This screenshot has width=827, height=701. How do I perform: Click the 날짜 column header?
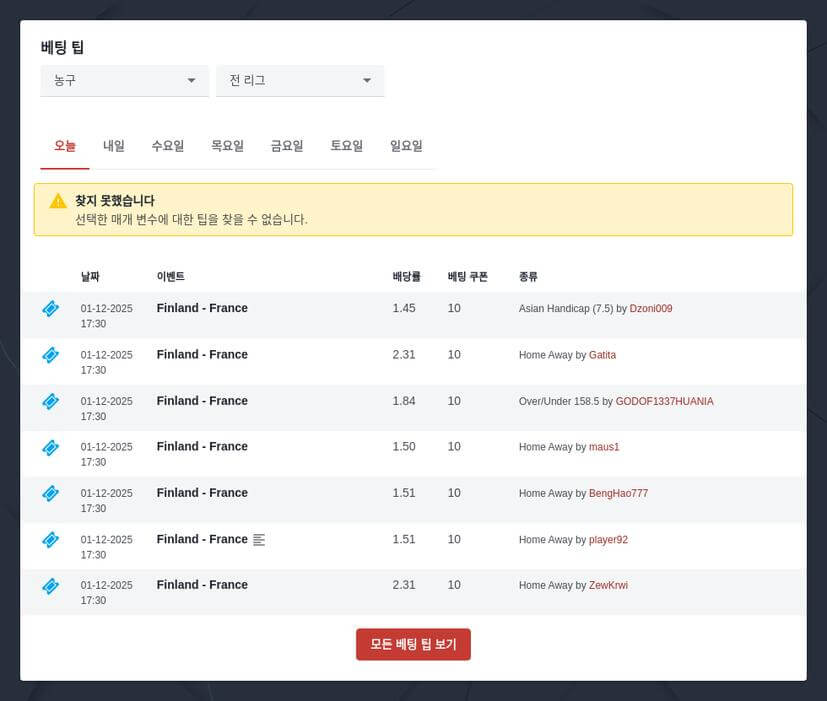(x=90, y=277)
